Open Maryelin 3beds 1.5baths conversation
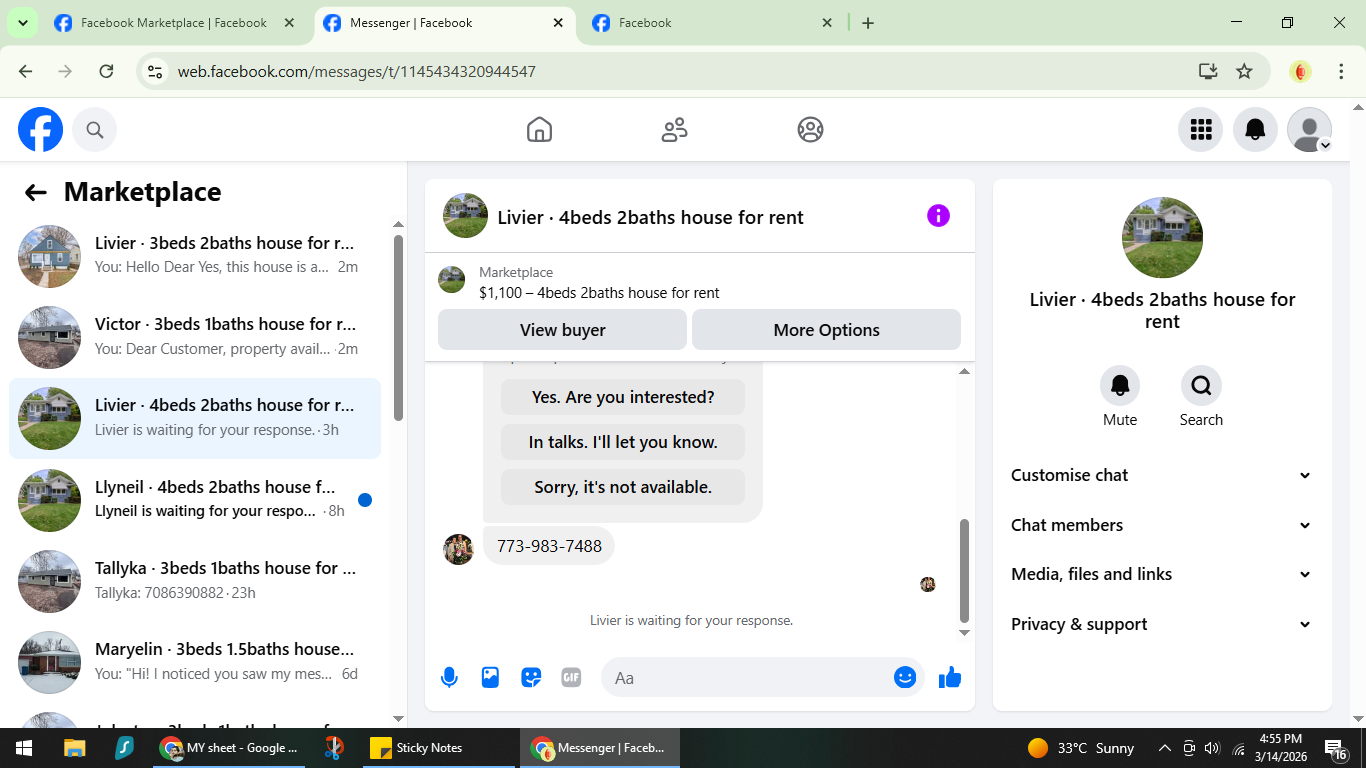The image size is (1366, 768). click(x=195, y=662)
